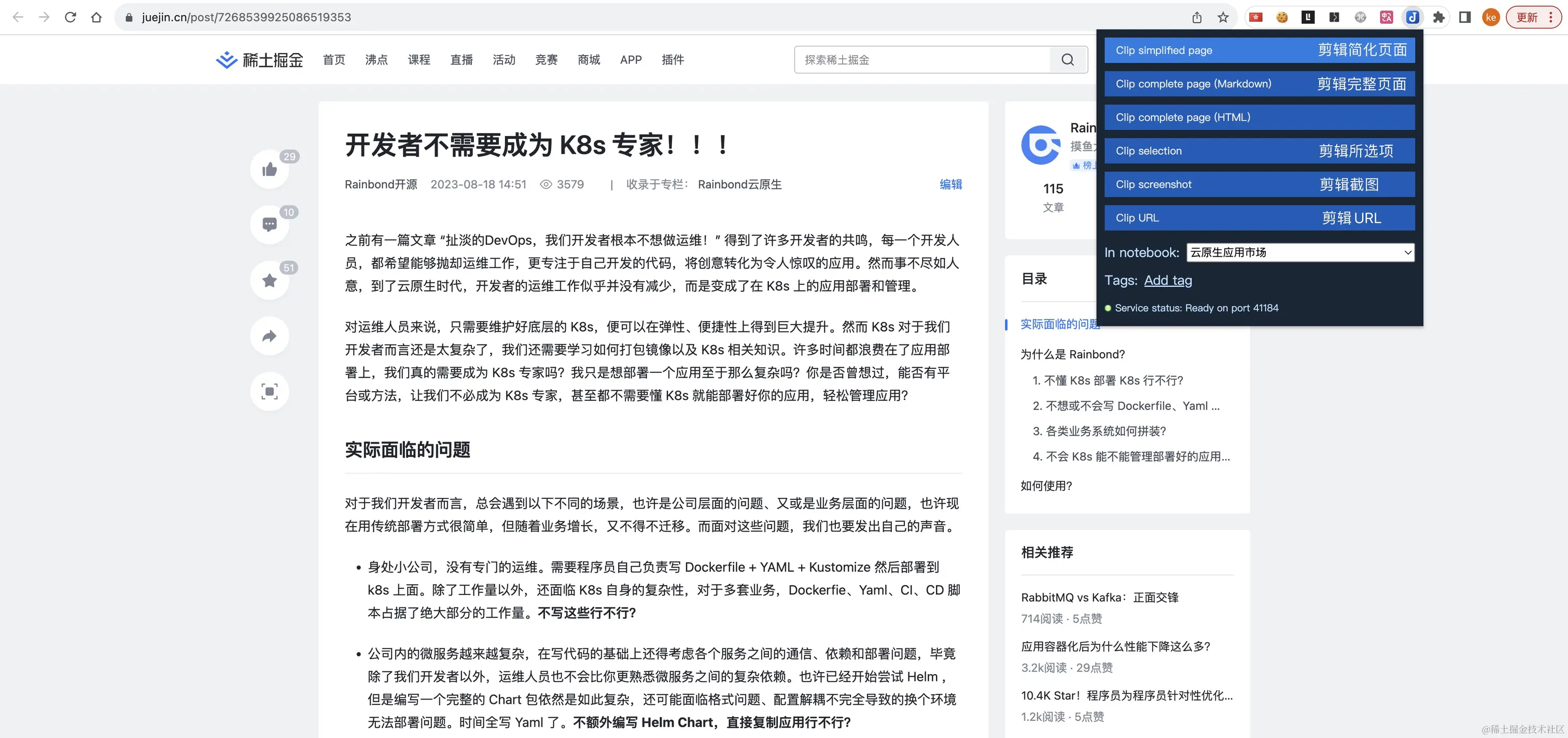
Task: Click the Add tag link
Action: pyautogui.click(x=1168, y=280)
